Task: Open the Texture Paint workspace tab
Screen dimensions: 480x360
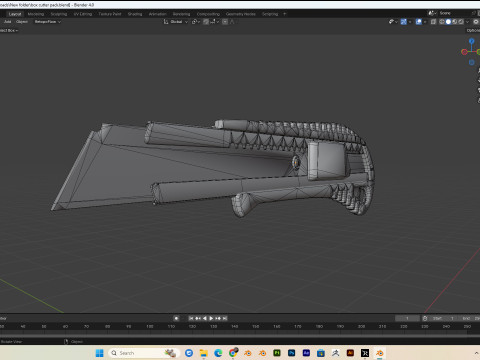Action: click(110, 14)
